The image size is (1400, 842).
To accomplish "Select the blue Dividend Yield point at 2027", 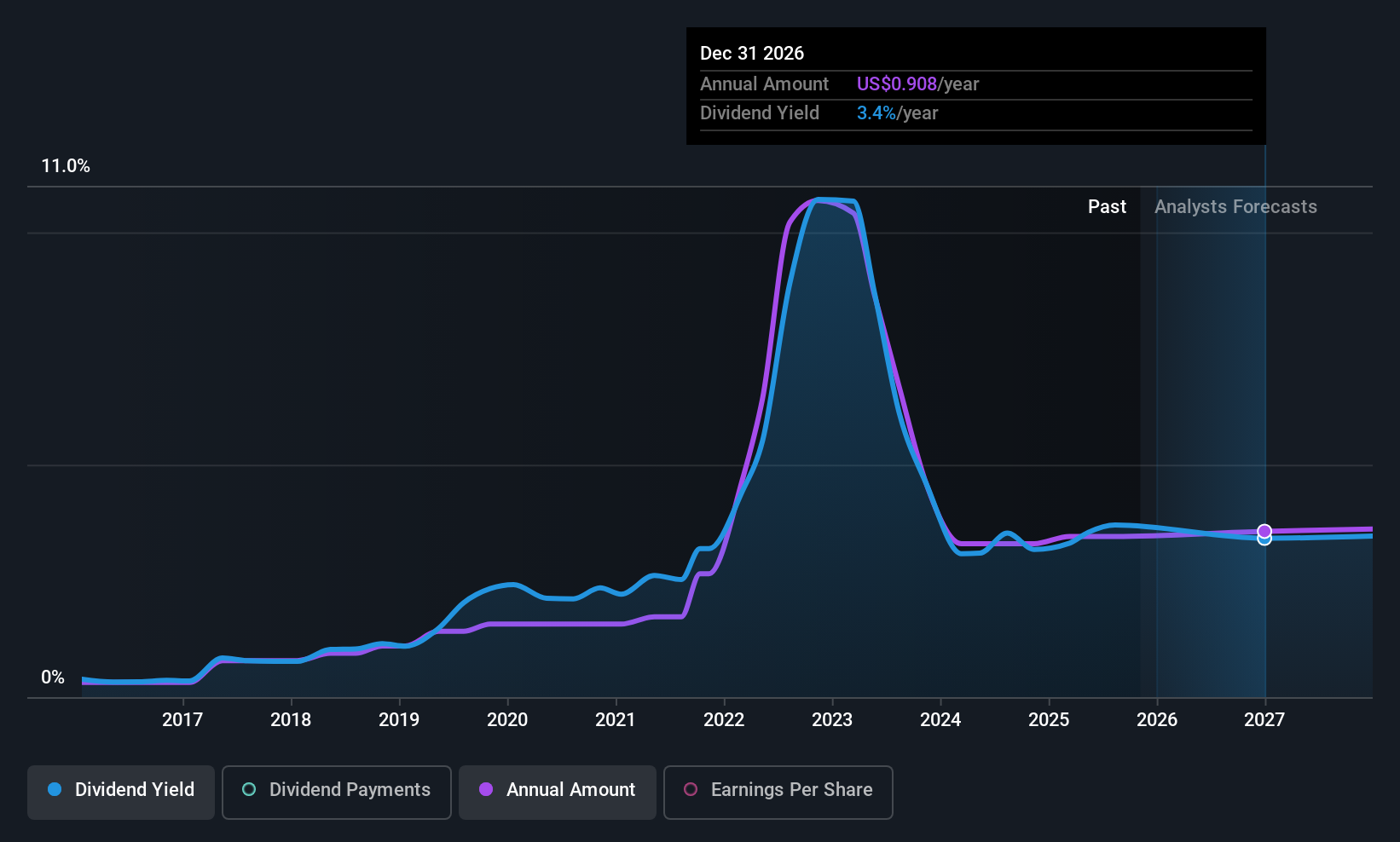I will tap(1264, 539).
